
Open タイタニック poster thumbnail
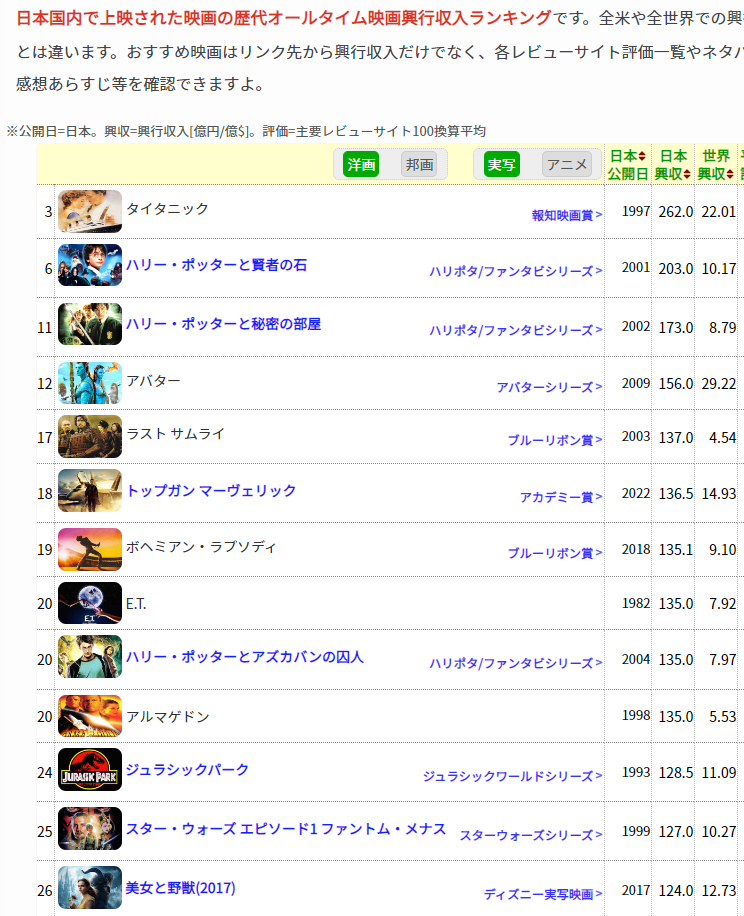tap(90, 211)
